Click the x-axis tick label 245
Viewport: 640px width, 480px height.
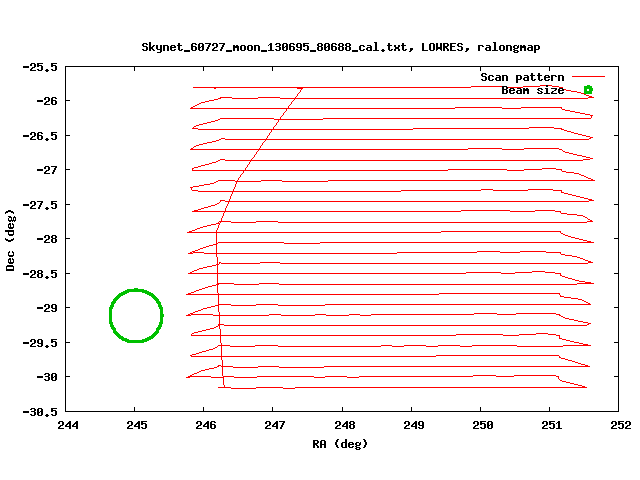tap(137, 425)
